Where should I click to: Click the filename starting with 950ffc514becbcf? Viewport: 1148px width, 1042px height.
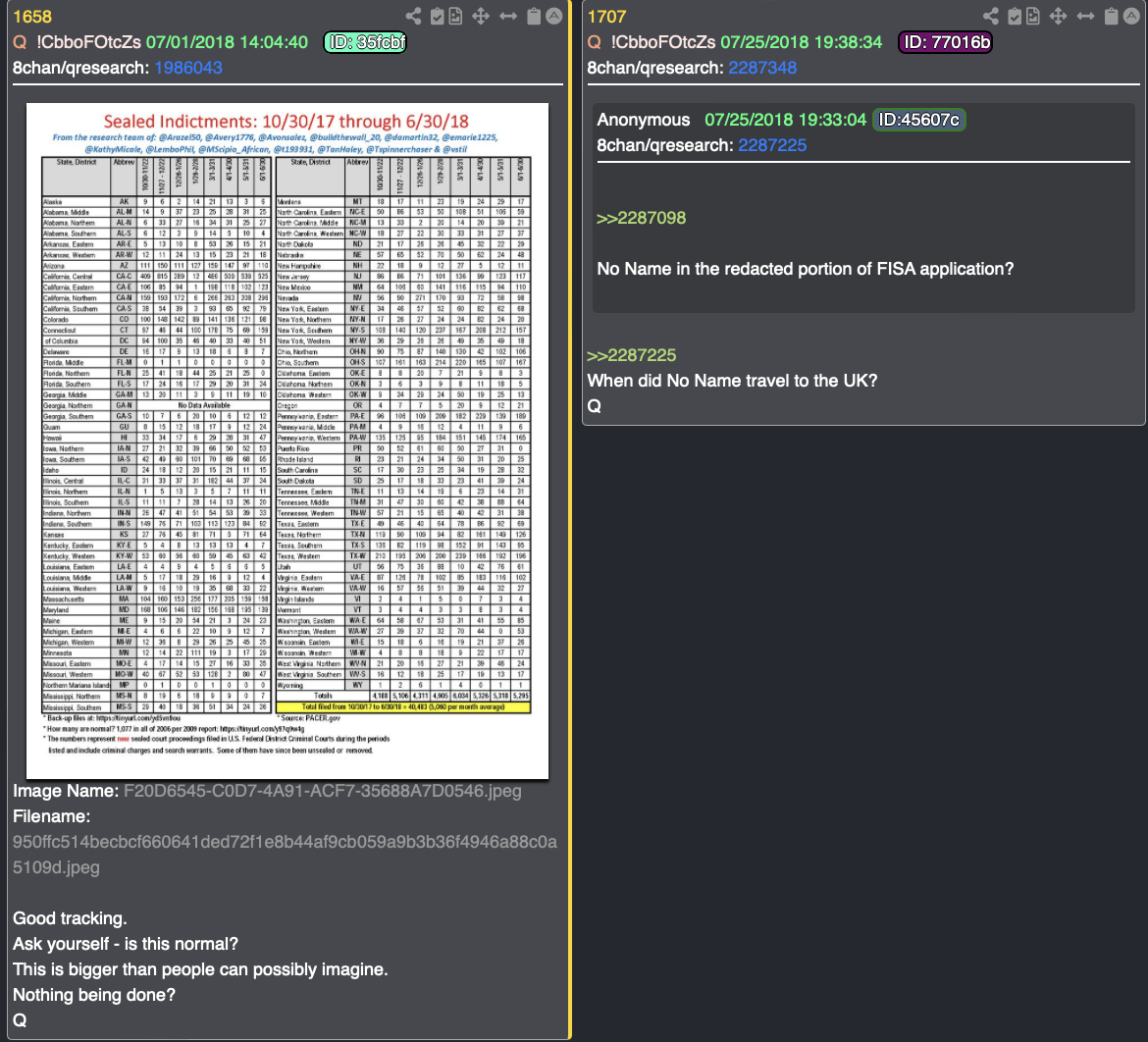click(x=285, y=856)
